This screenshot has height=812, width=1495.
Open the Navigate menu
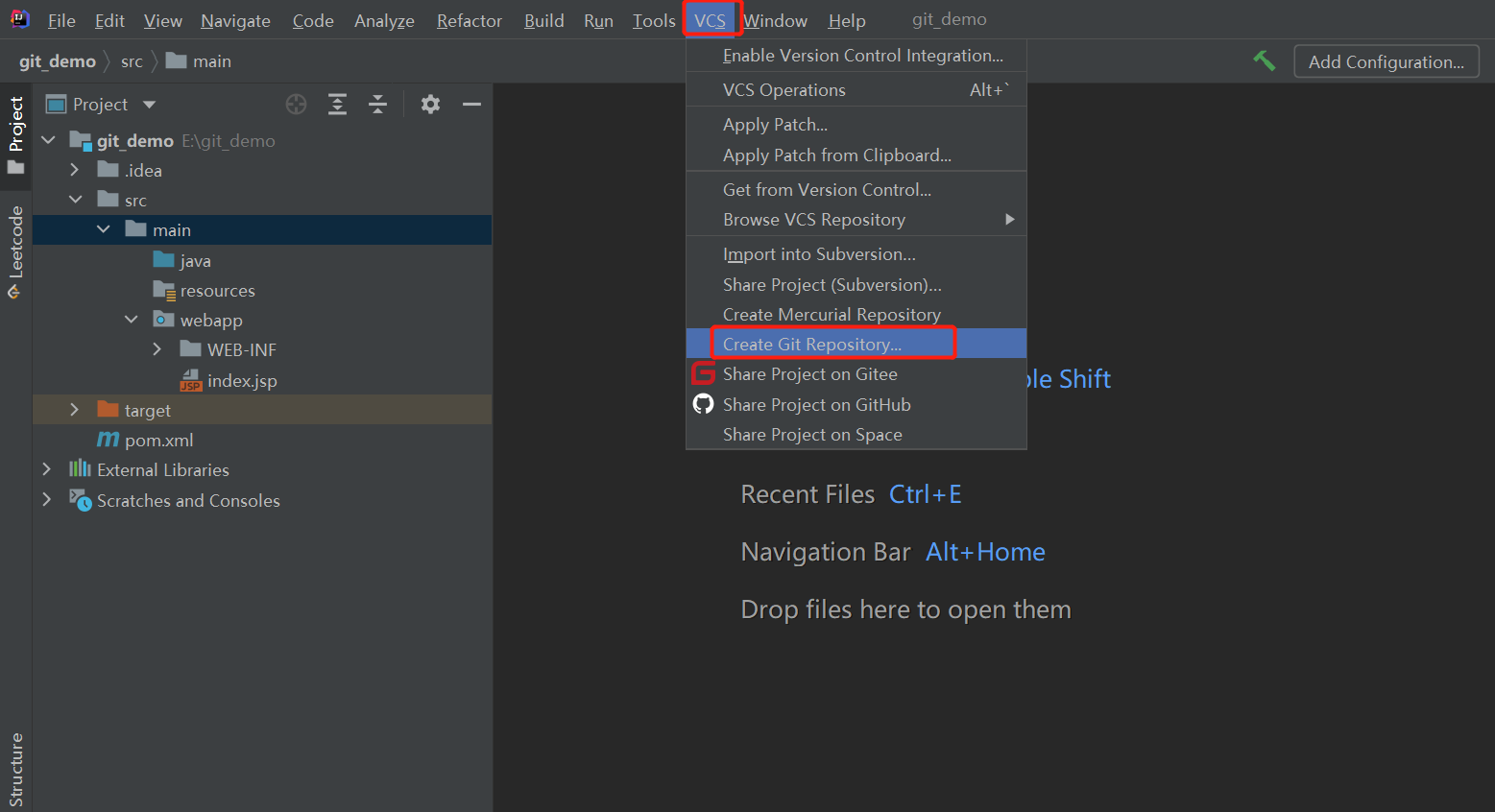click(235, 20)
